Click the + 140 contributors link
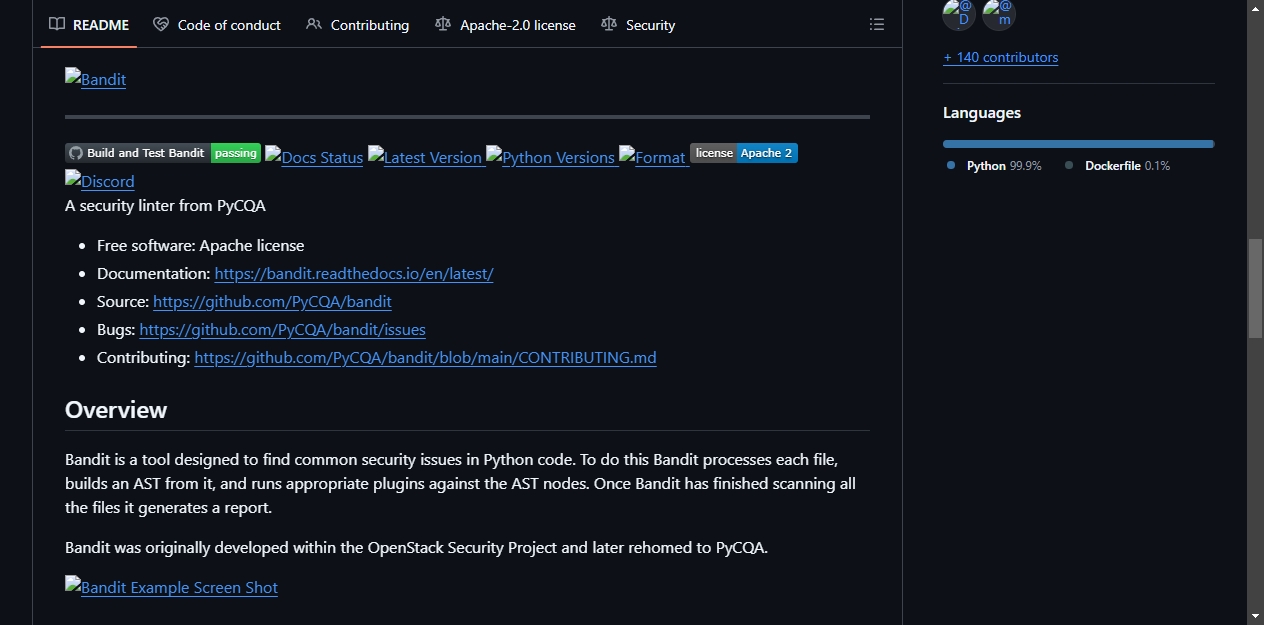The width and height of the screenshot is (1264, 625). tap(1000, 57)
